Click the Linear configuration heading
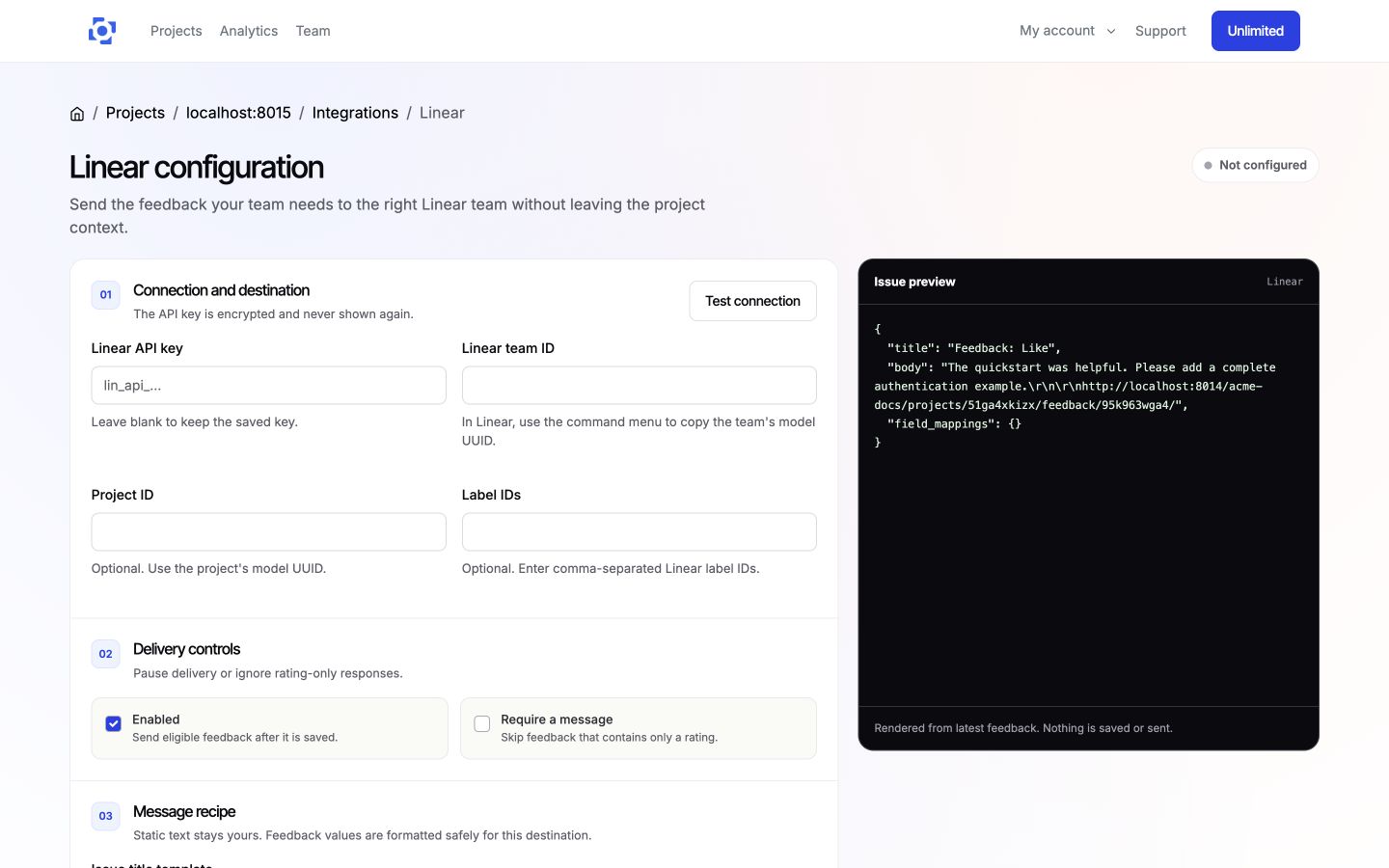1389x868 pixels. 197,167
